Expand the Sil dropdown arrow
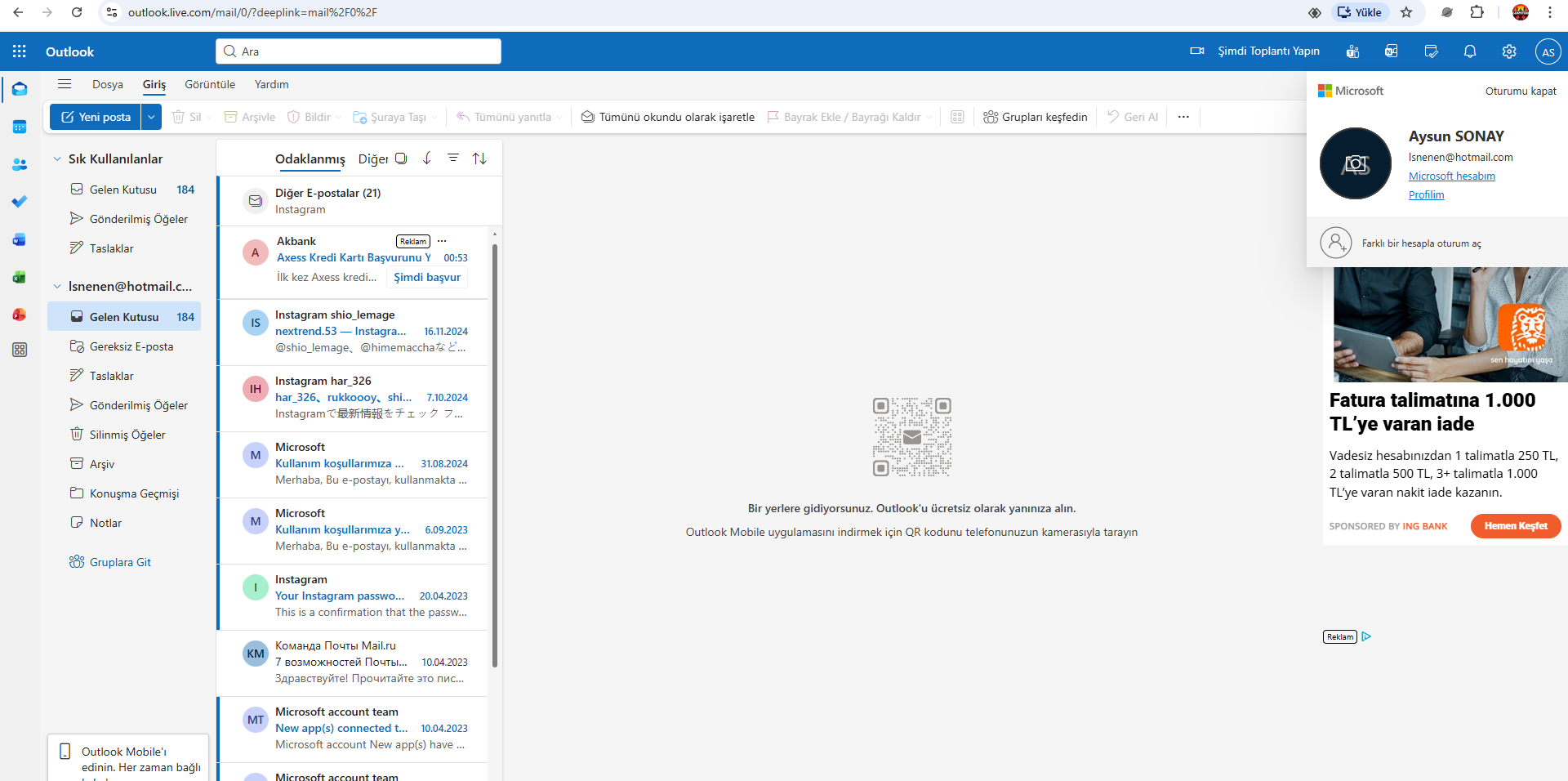Image resolution: width=1568 pixels, height=781 pixels. click(x=210, y=118)
